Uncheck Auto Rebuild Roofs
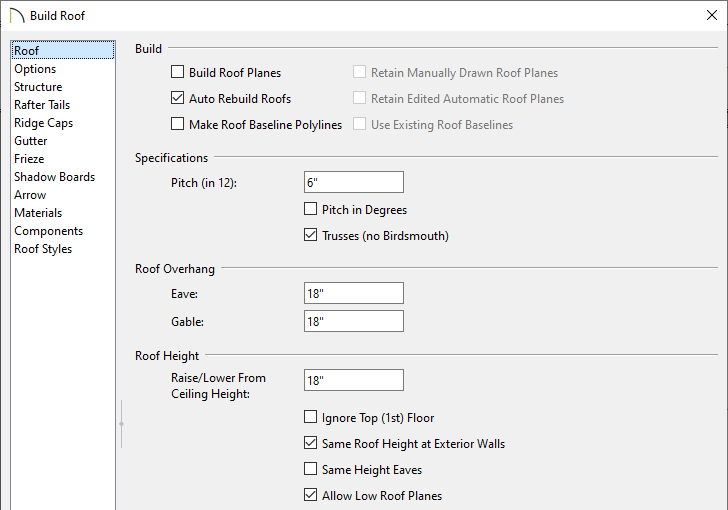Image resolution: width=728 pixels, height=510 pixels. coord(177,98)
